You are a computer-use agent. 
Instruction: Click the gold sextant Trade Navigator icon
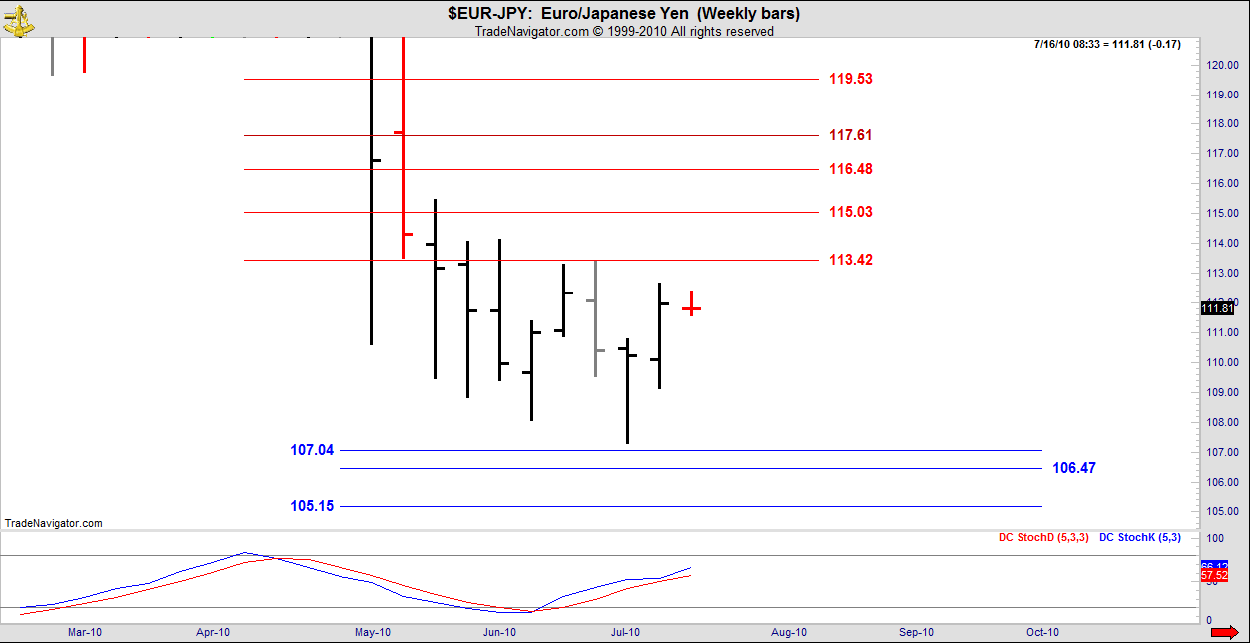(x=18, y=18)
